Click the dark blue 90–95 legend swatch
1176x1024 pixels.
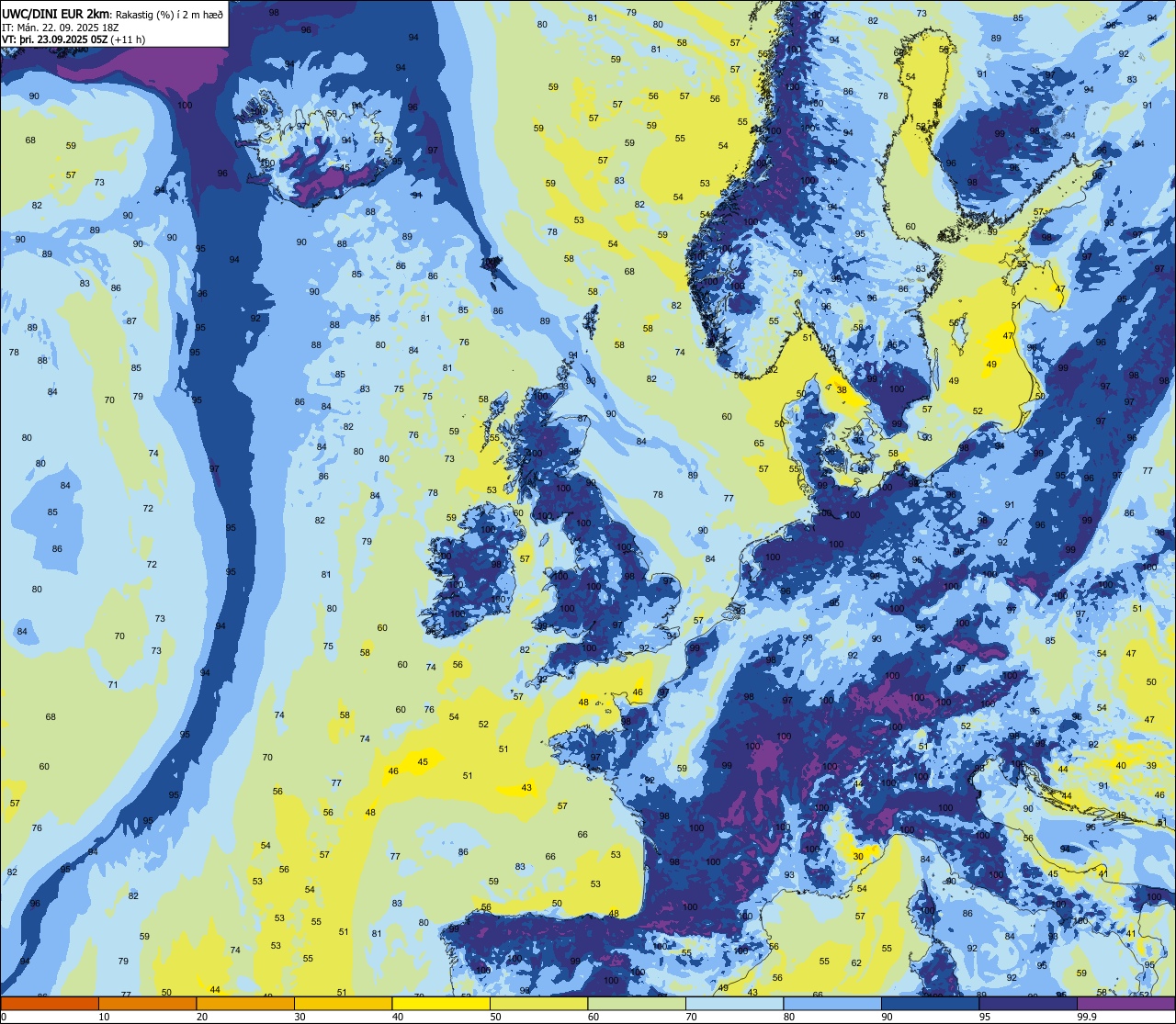point(930,1004)
